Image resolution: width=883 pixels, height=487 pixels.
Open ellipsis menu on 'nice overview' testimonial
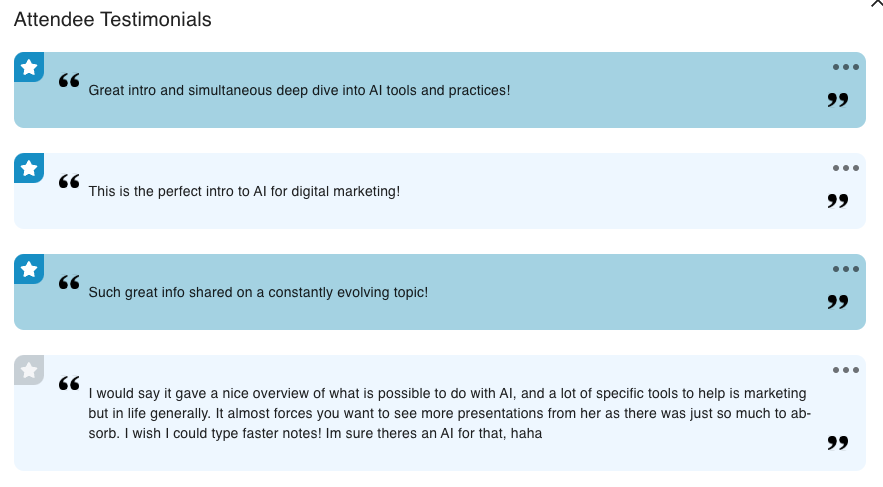pos(845,370)
